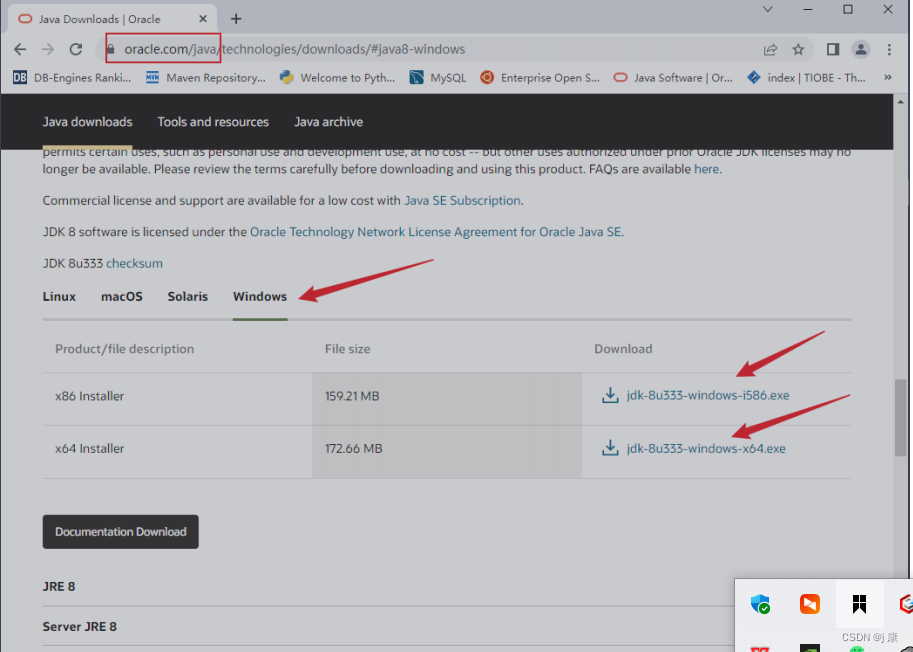Open the Chrome three-dot menu
This screenshot has width=913, height=652.
889,49
